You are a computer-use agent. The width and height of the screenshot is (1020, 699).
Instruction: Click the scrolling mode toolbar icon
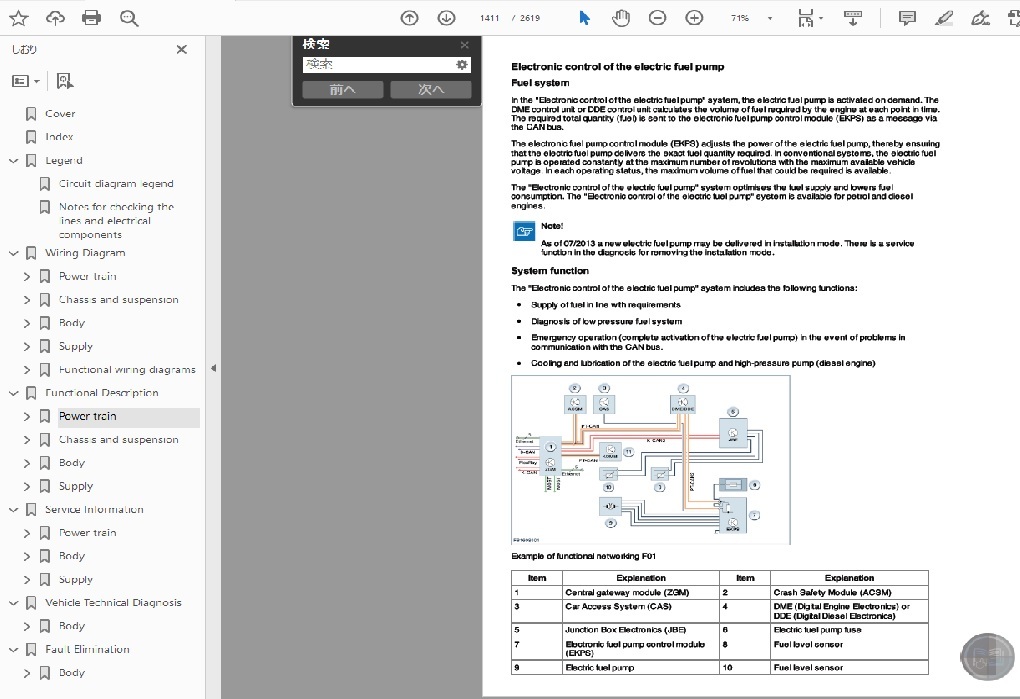853,18
